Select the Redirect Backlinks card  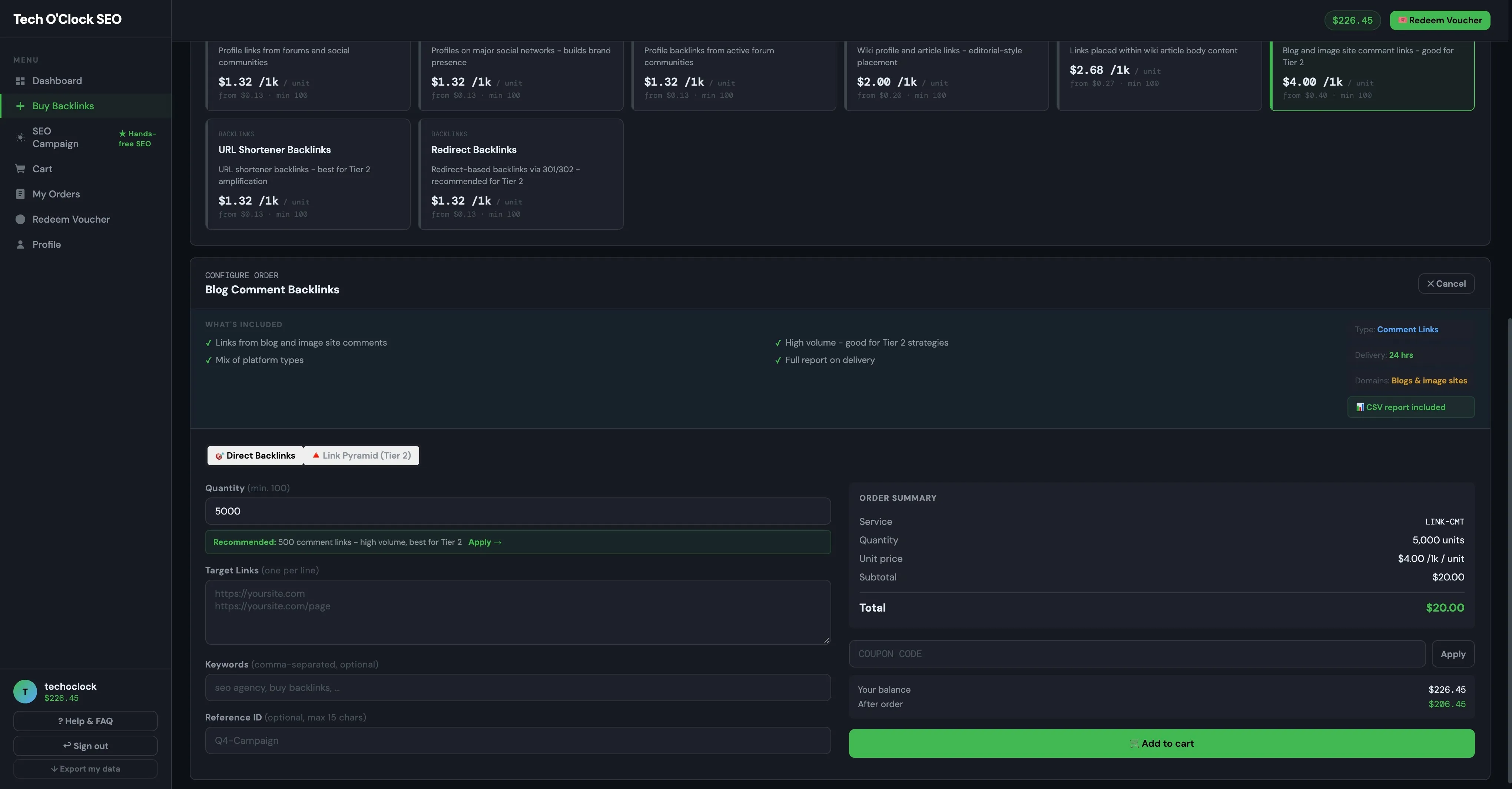pos(521,174)
